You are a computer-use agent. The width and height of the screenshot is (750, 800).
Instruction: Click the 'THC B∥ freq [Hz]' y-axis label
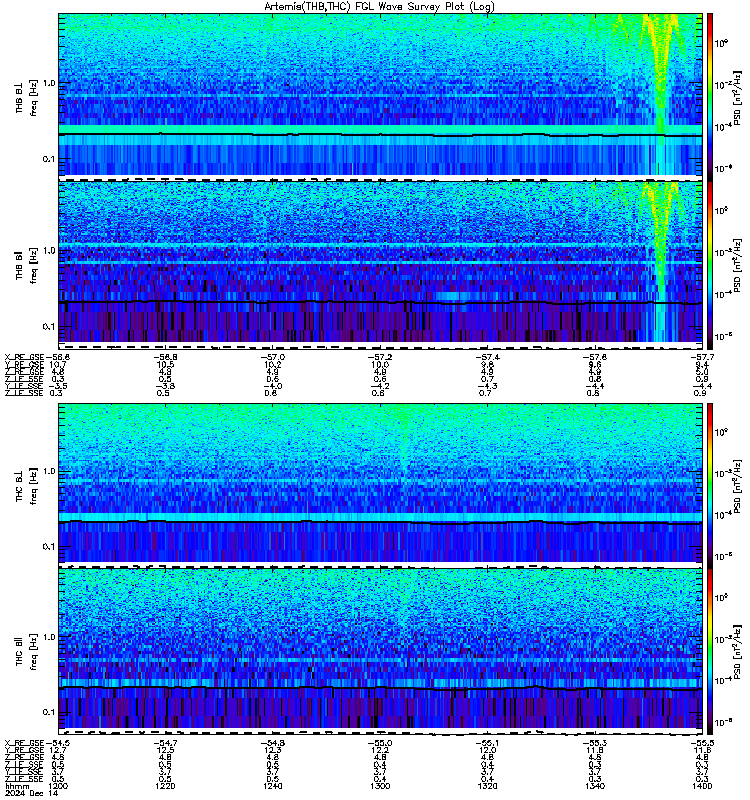[x=27, y=652]
